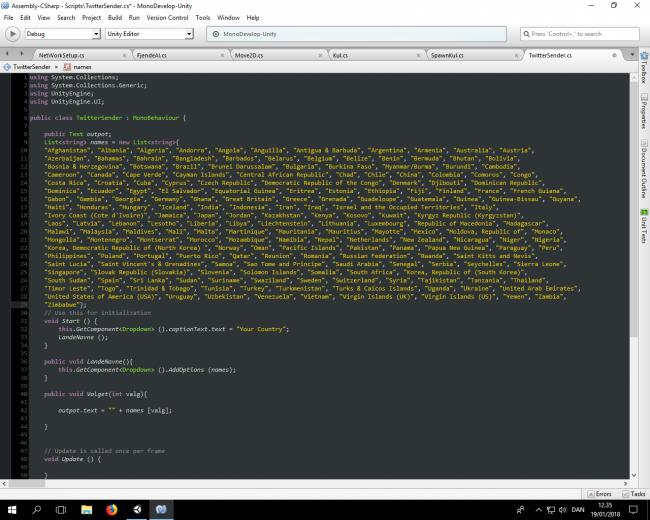Open the clock showing 12.35
Image resolution: width=650 pixels, height=520 pixels.
[x=605, y=510]
